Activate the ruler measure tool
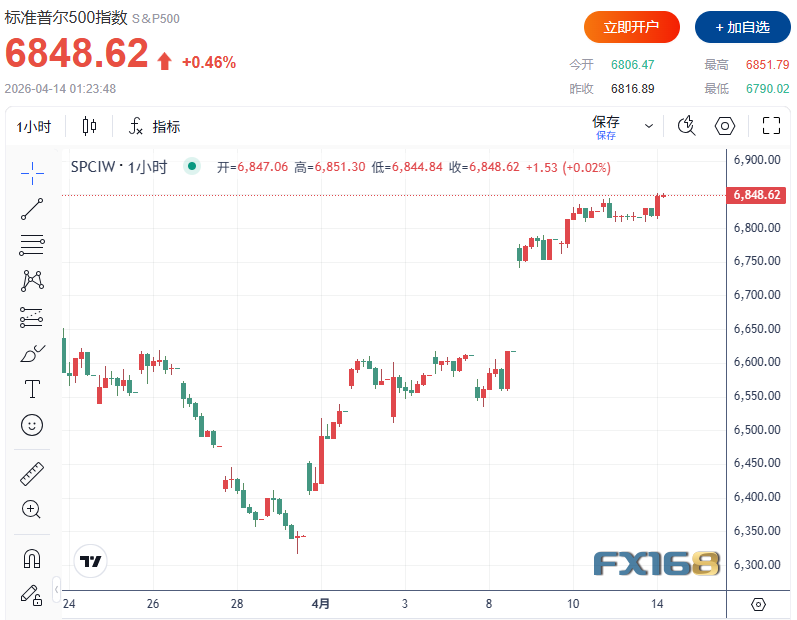Image resolution: width=797 pixels, height=620 pixels. [32, 473]
